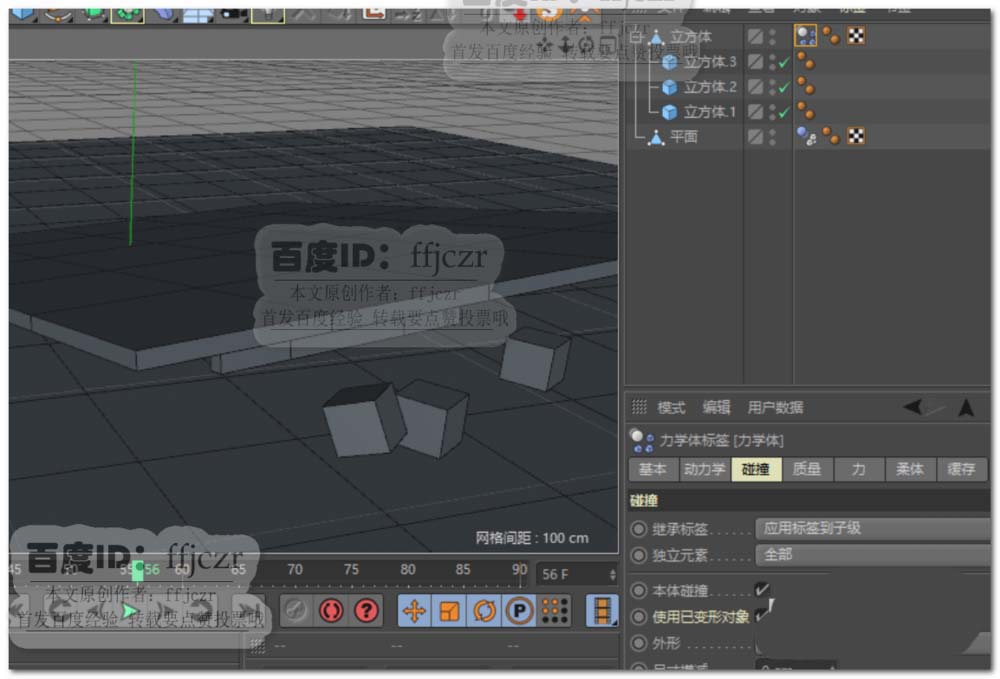
Task: Toggle position keyframe recording move icon
Action: click(x=415, y=611)
